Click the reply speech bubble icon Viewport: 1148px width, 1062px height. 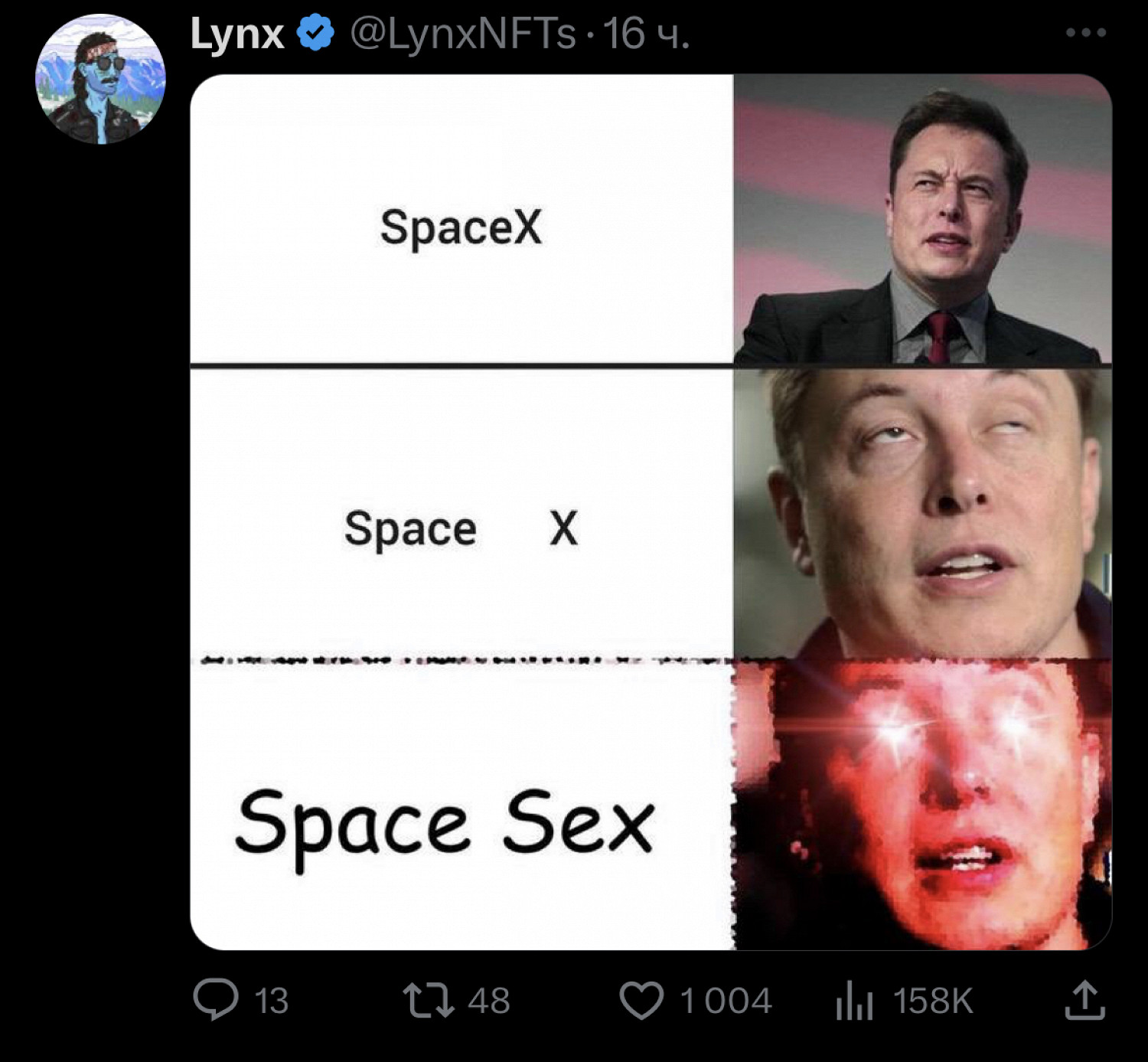[216, 1001]
